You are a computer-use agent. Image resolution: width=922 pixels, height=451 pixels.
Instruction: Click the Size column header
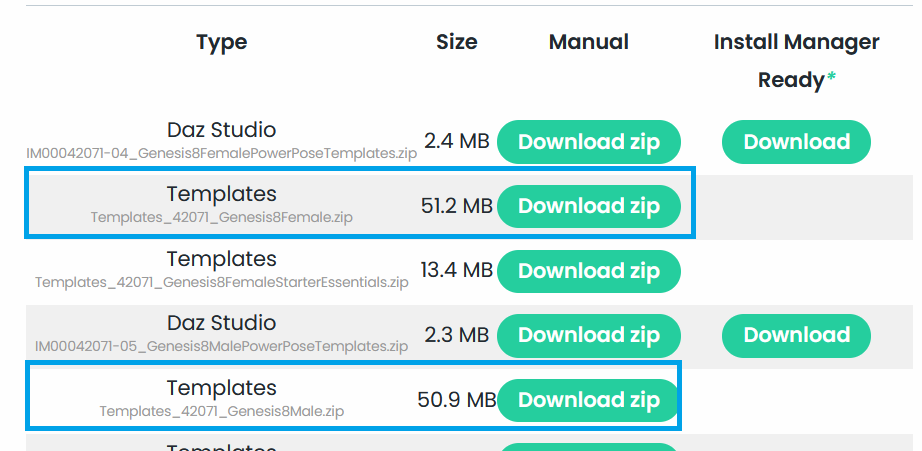[457, 42]
